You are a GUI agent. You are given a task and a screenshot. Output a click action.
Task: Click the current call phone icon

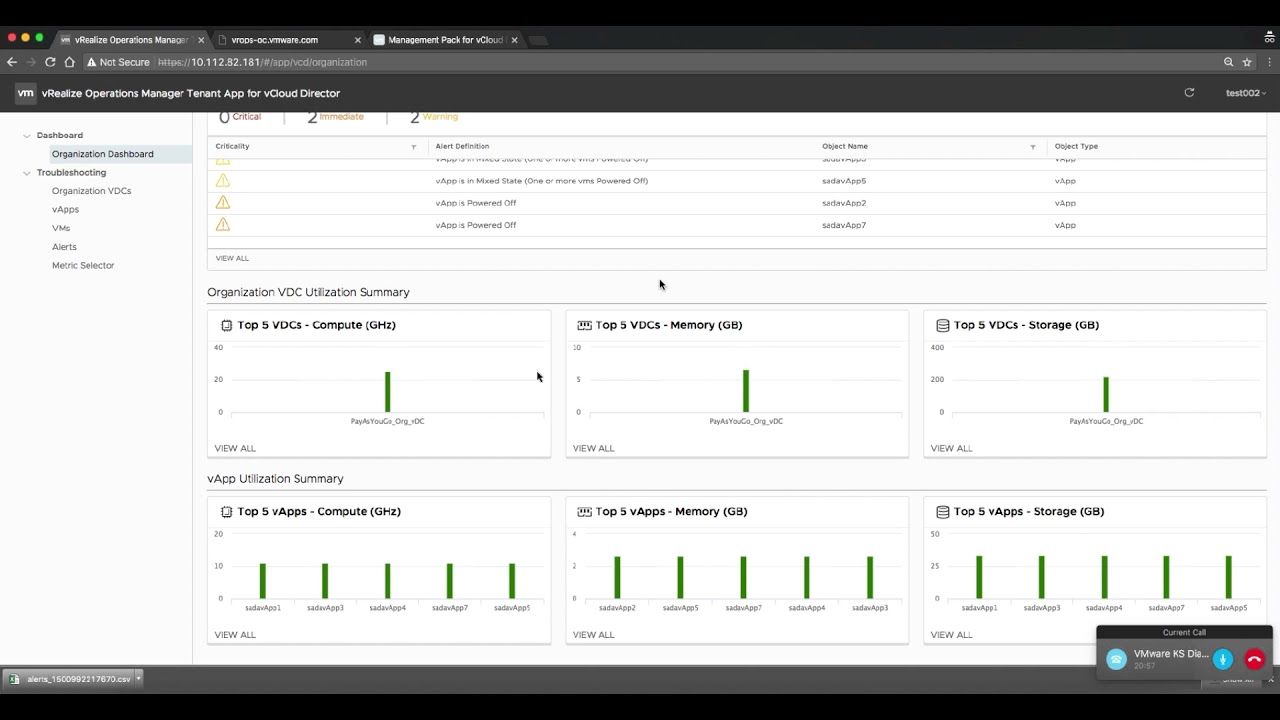1117,659
